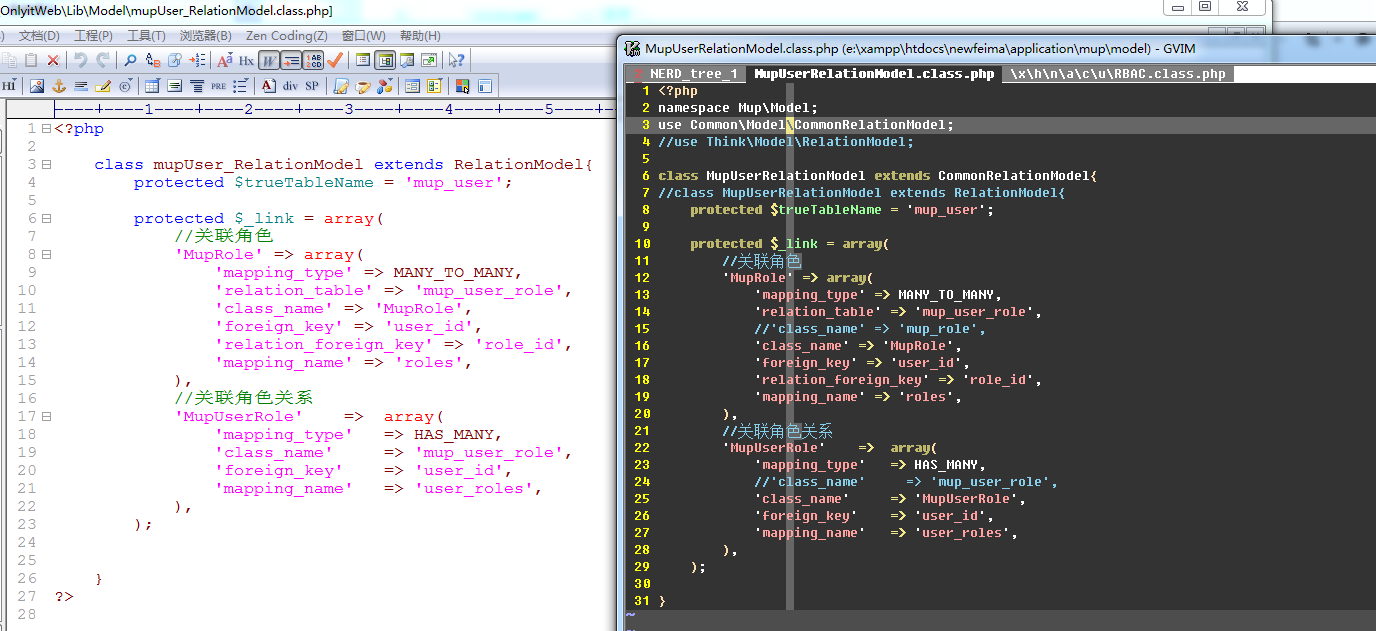Click 'user_roles' string in EditPlus line 21

pos(474,489)
